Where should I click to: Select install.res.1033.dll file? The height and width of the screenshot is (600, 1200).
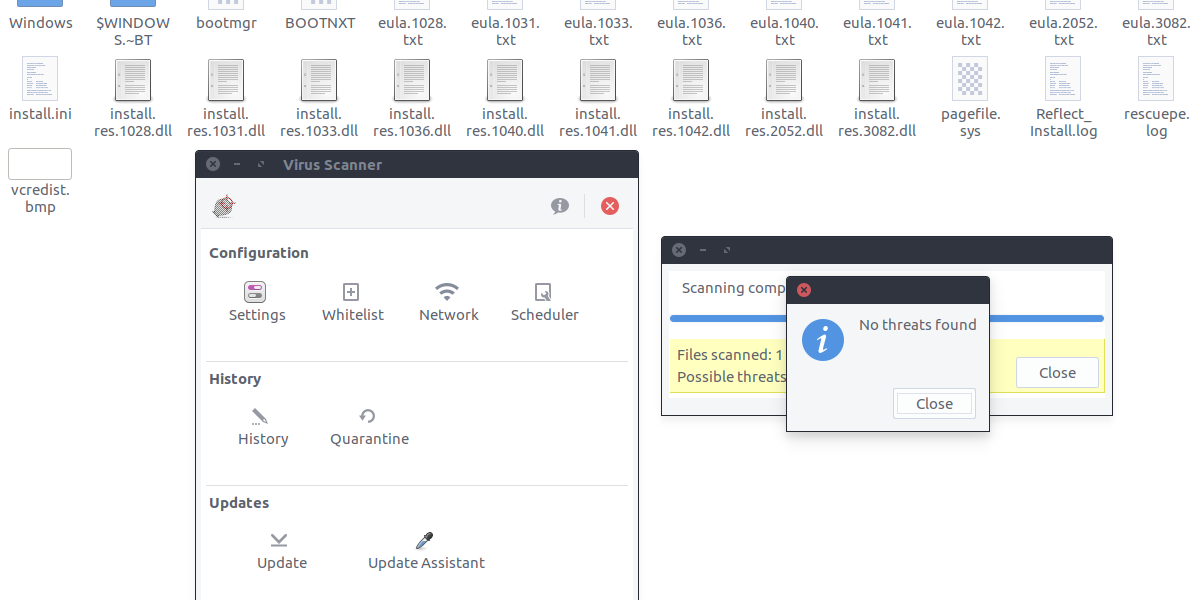tap(319, 98)
